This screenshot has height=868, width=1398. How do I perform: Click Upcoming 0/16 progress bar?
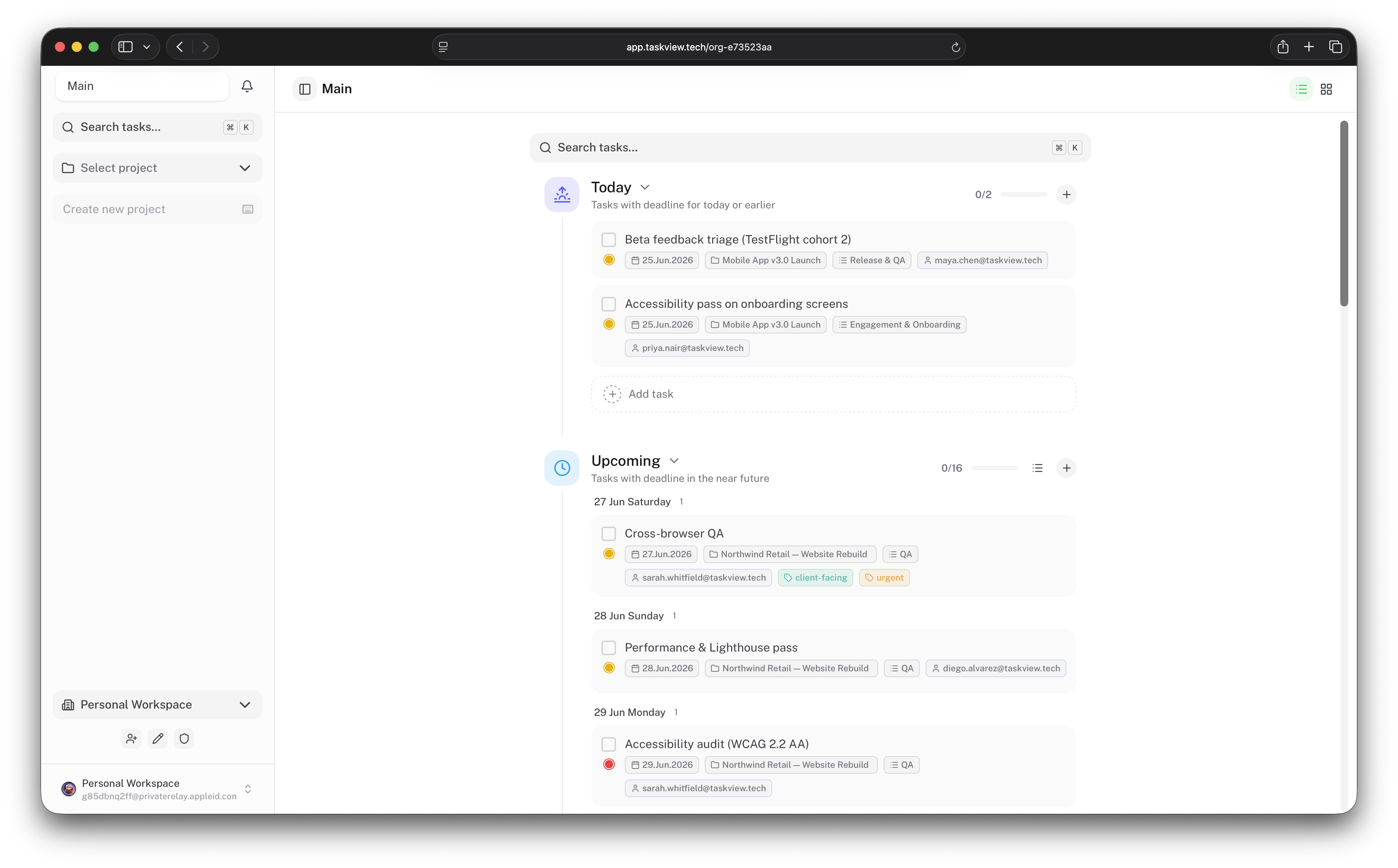click(994, 468)
